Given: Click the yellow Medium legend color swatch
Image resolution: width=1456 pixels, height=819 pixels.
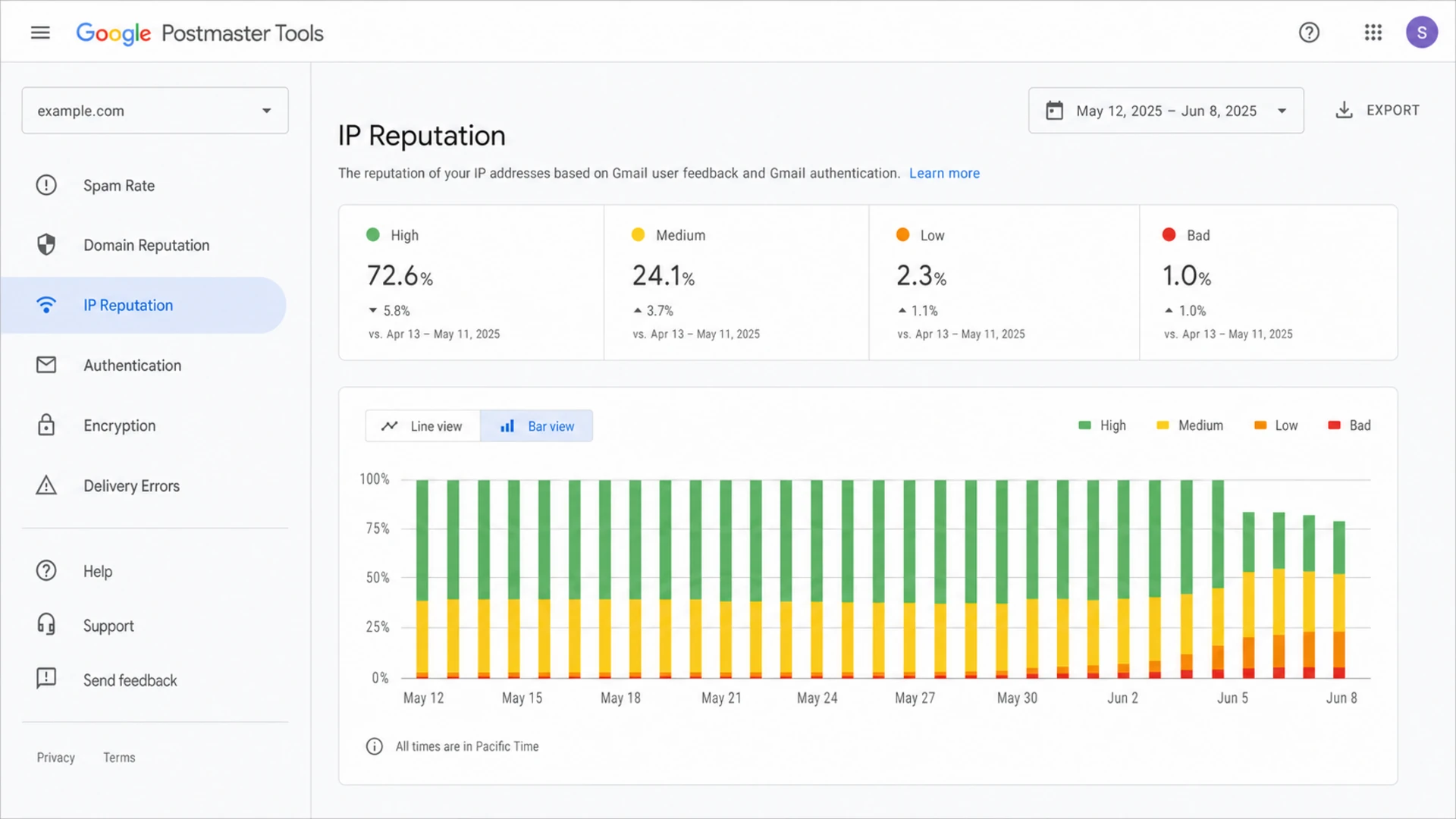Looking at the screenshot, I should 1163,425.
